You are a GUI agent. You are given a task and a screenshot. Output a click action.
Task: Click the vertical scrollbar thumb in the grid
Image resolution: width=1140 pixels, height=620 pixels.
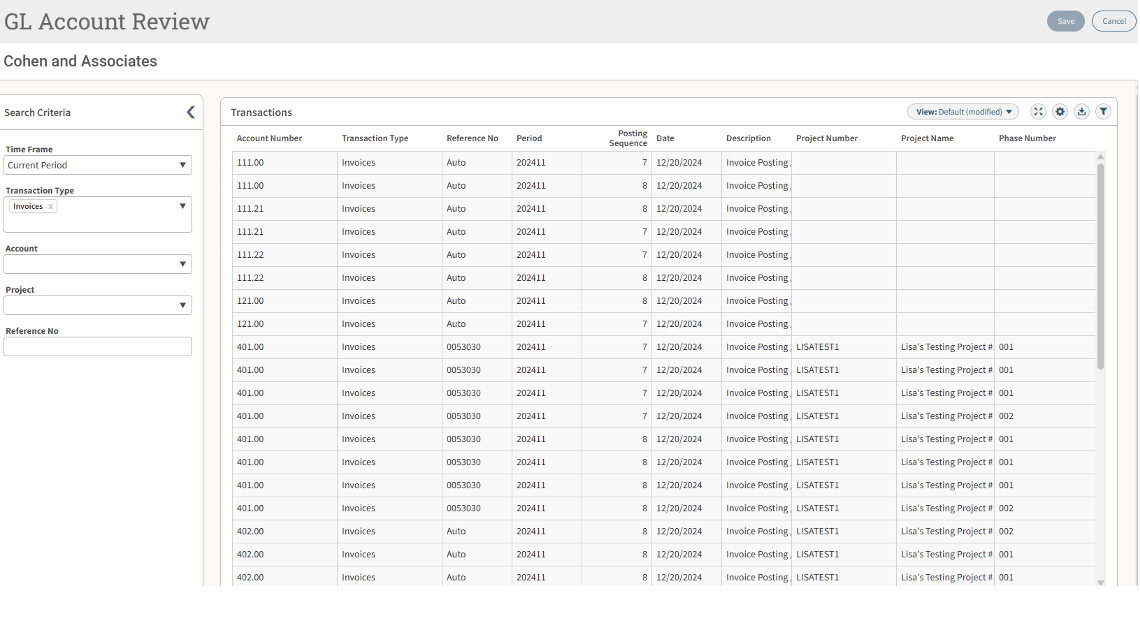1101,266
